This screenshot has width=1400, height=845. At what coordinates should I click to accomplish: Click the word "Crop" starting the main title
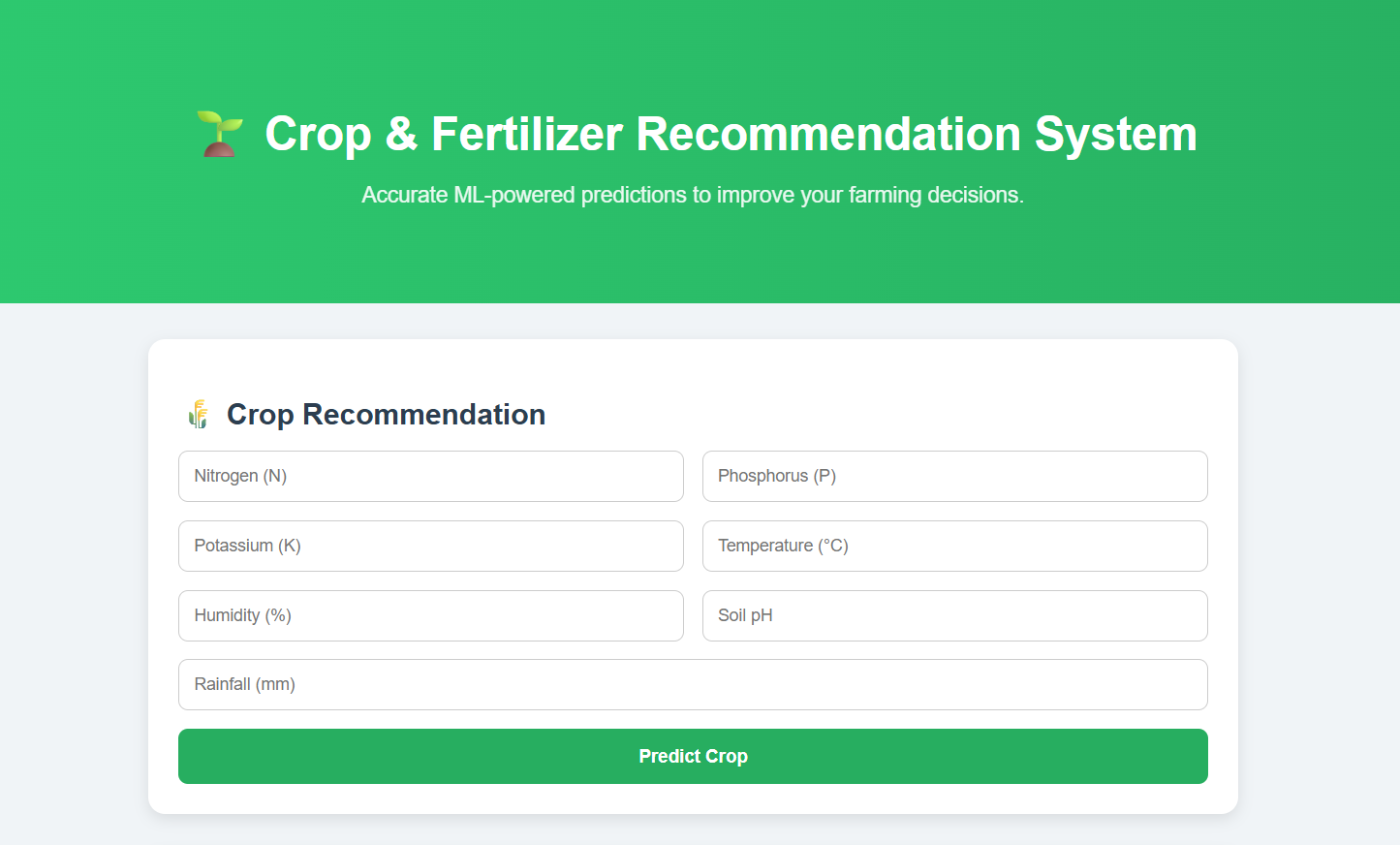318,134
